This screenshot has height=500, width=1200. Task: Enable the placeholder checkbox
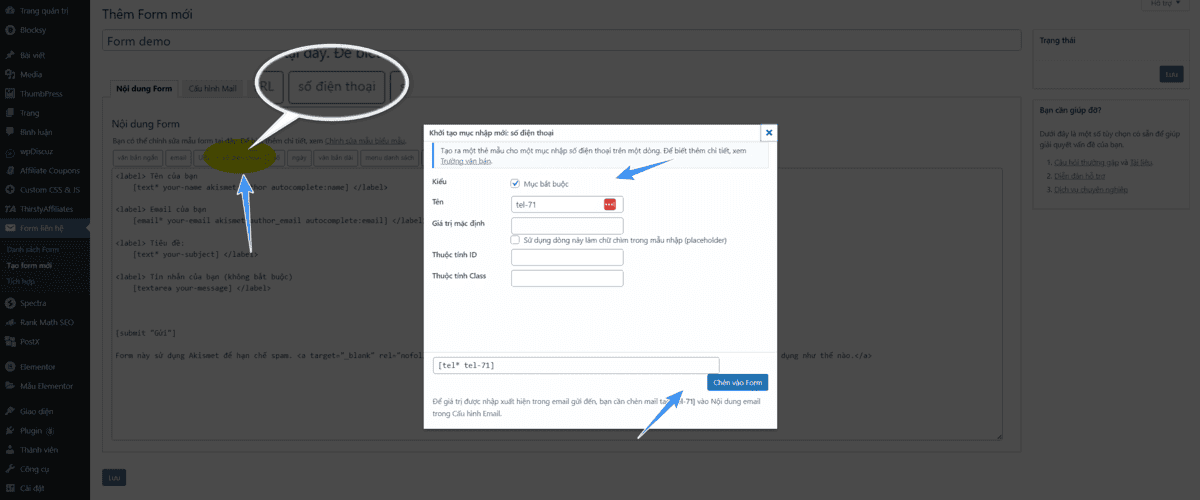tap(515, 240)
